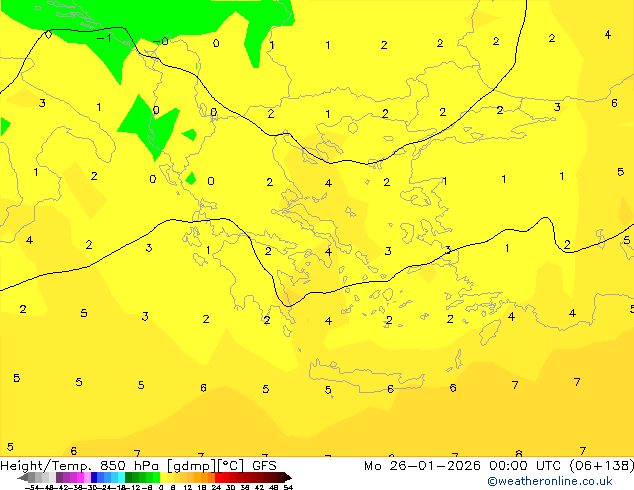Open the weatheronline.co.uk copyright link
This screenshot has height=490, width=634.
[x=549, y=481]
